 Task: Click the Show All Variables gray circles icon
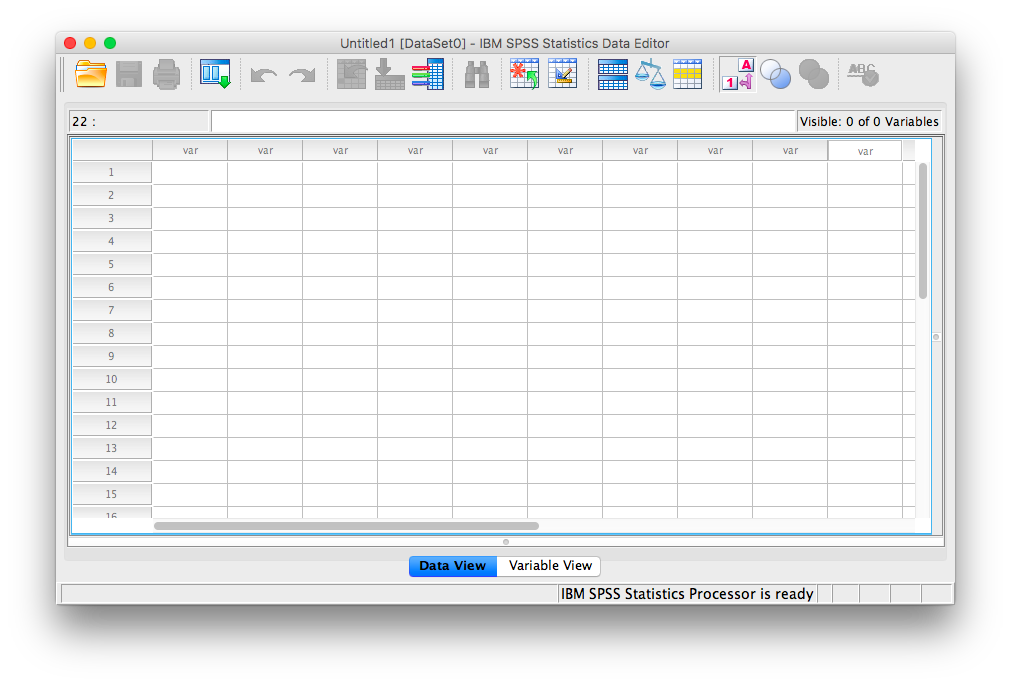tap(814, 74)
